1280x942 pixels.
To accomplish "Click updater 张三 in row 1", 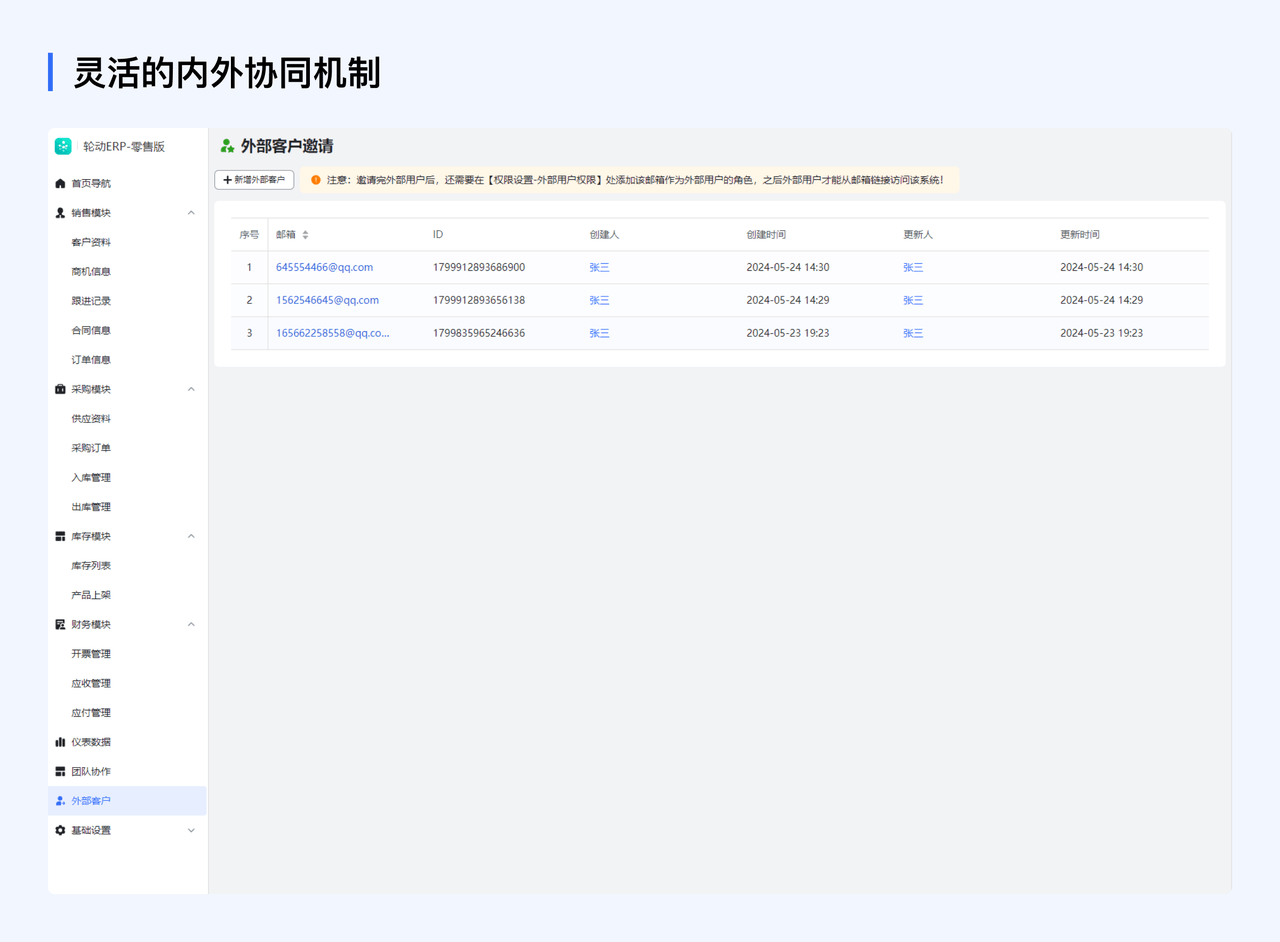I will (913, 267).
